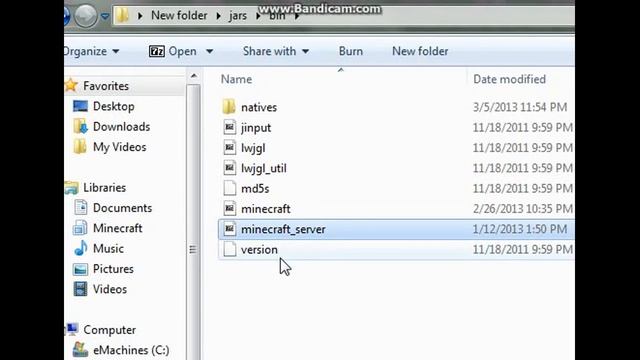Click the eMachines (C:) drive icon
The image size is (640, 360).
coord(80,350)
